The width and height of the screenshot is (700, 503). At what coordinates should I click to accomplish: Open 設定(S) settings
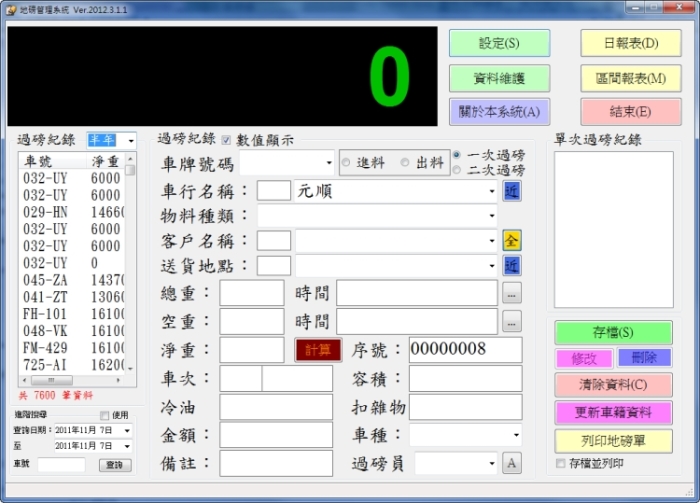pos(499,43)
